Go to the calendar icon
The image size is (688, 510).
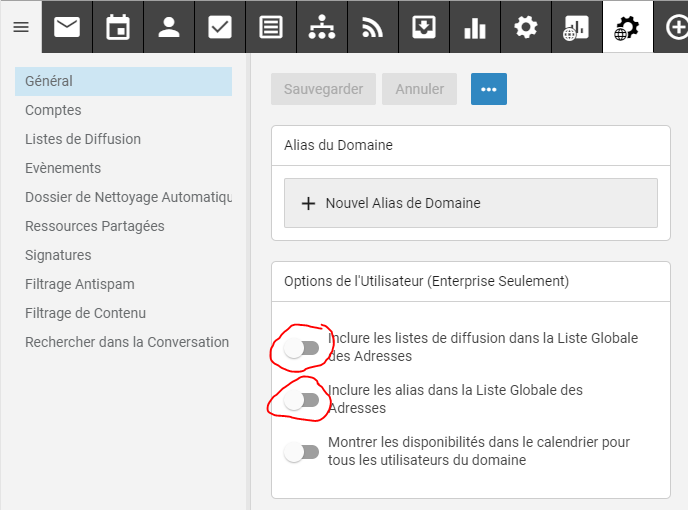118,27
